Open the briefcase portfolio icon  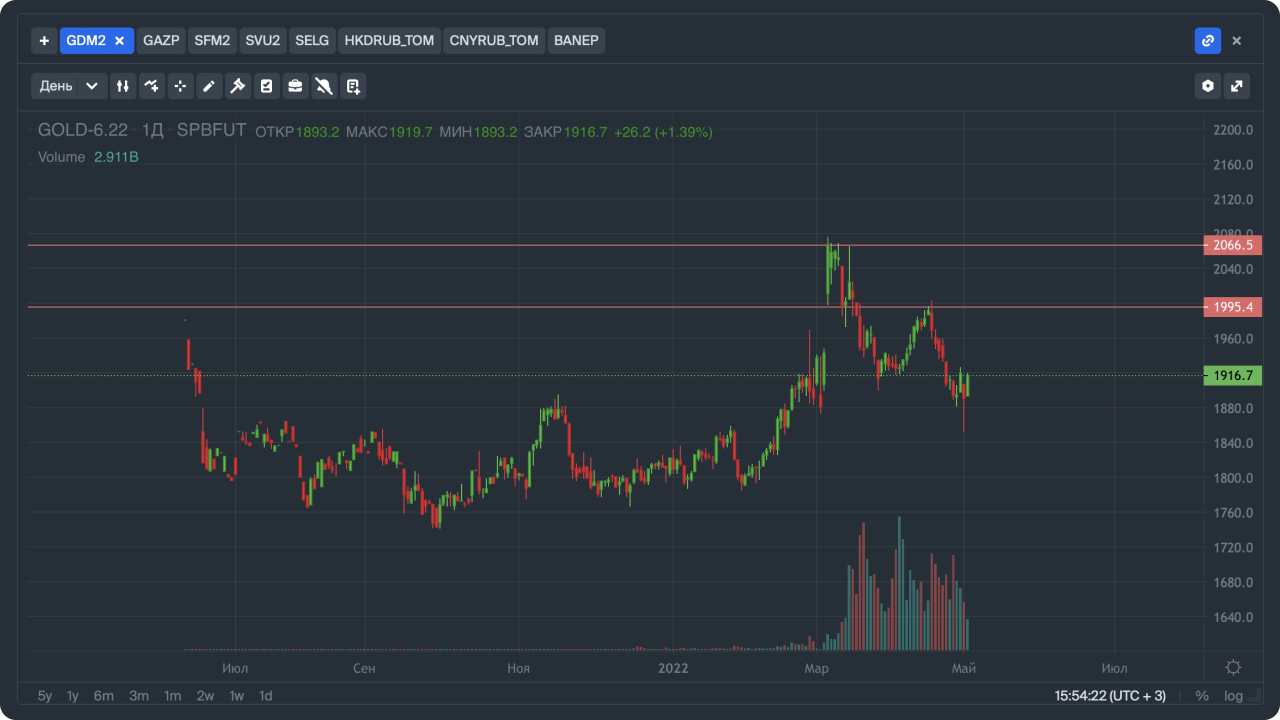point(295,86)
